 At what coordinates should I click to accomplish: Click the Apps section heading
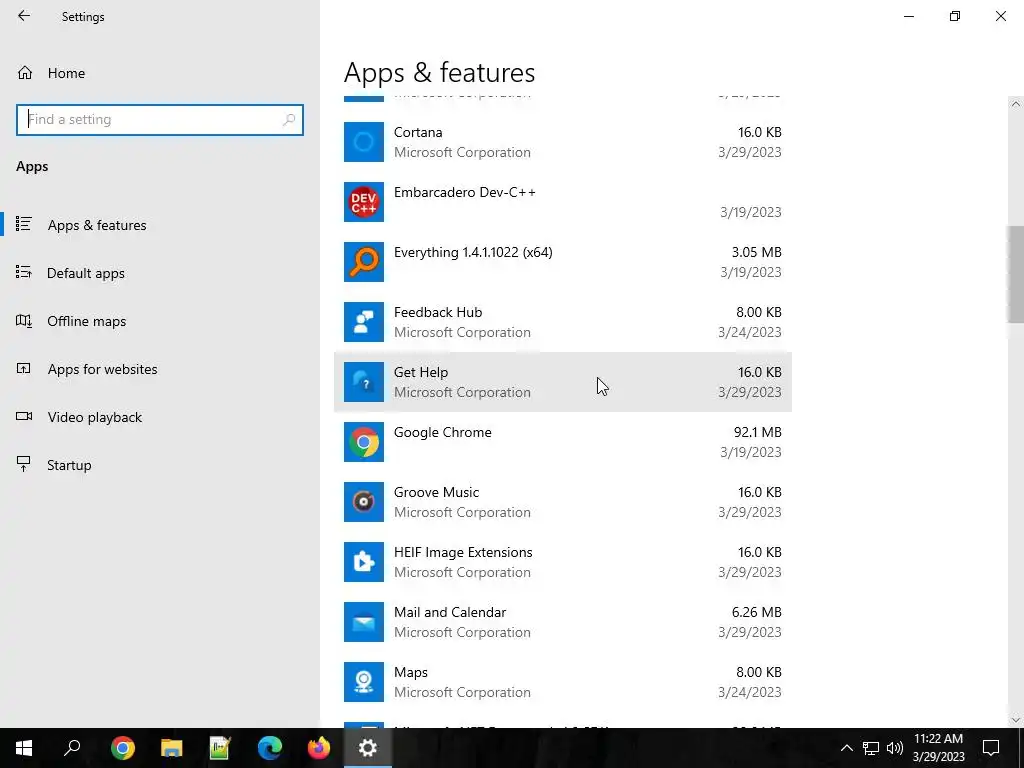pos(32,167)
